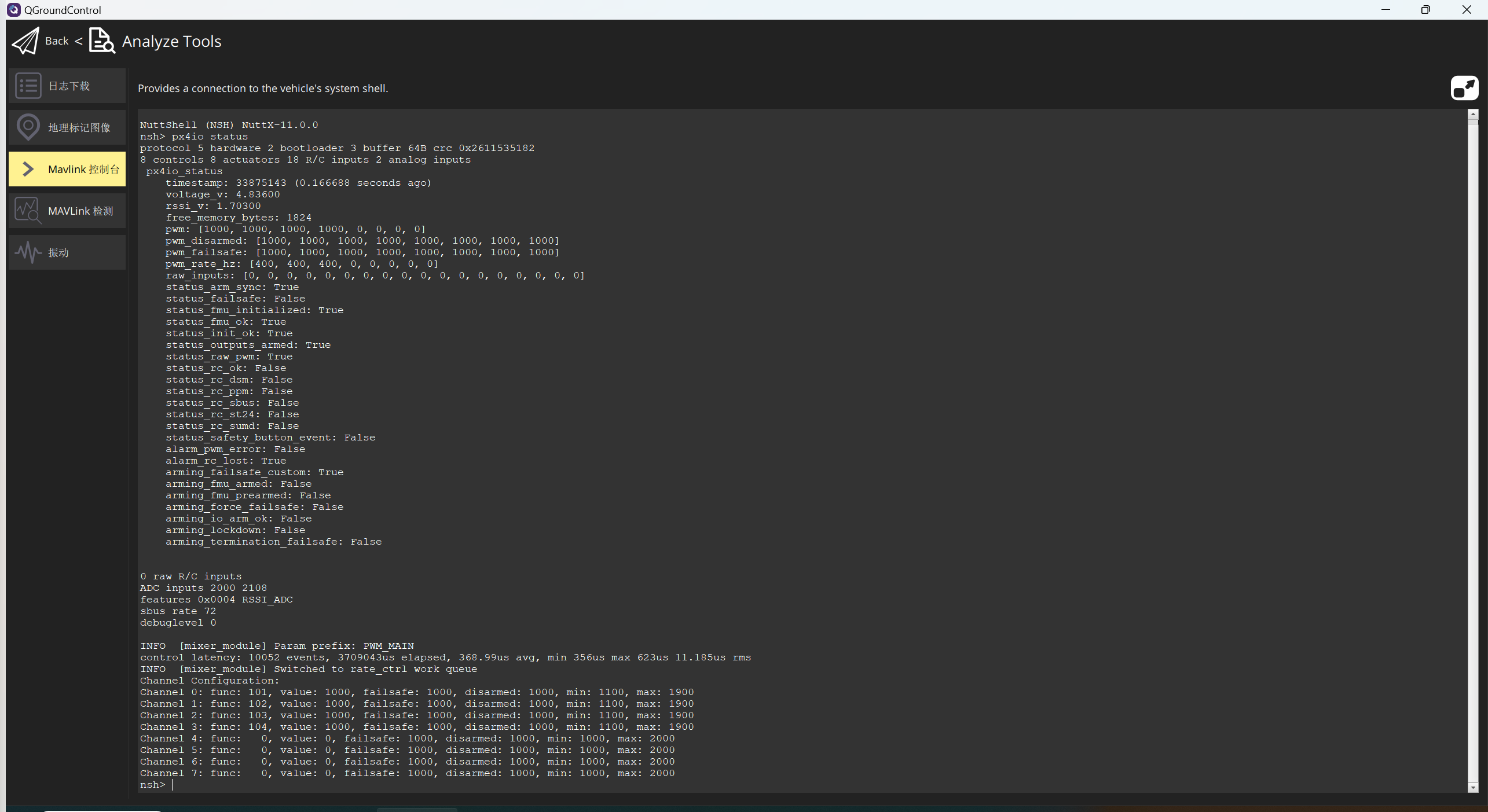Open the 日志下载 log download page

point(67,86)
